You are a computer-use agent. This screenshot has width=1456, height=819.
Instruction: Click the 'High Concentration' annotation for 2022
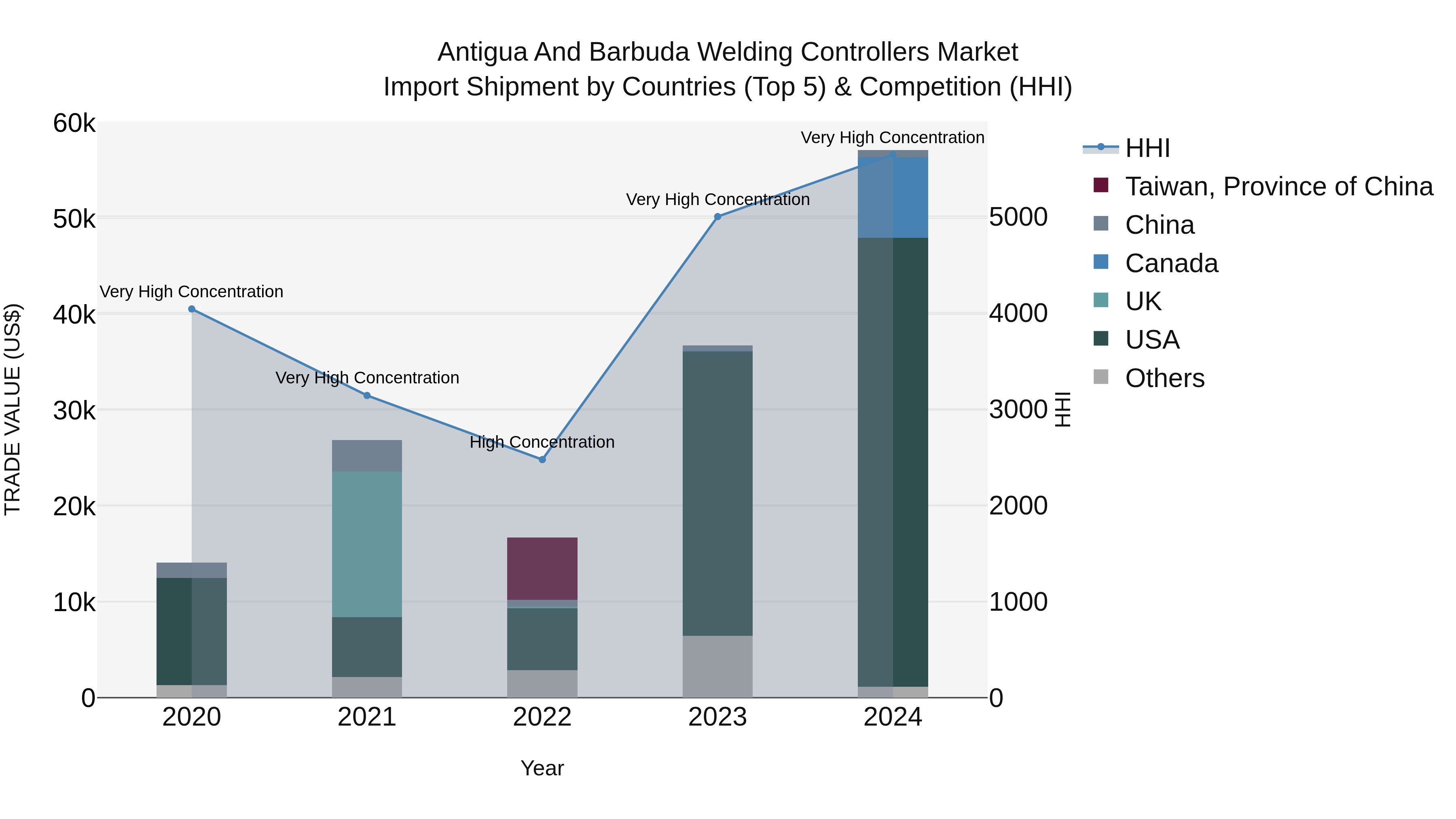[x=542, y=442]
